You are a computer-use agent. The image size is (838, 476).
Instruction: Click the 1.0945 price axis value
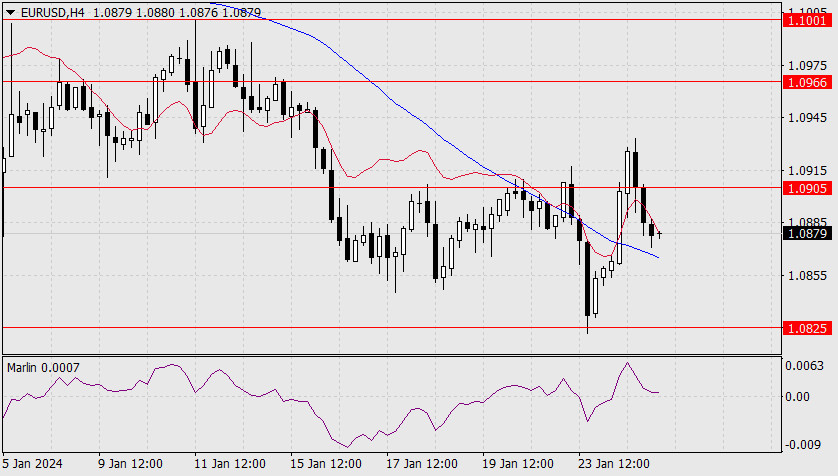point(808,117)
